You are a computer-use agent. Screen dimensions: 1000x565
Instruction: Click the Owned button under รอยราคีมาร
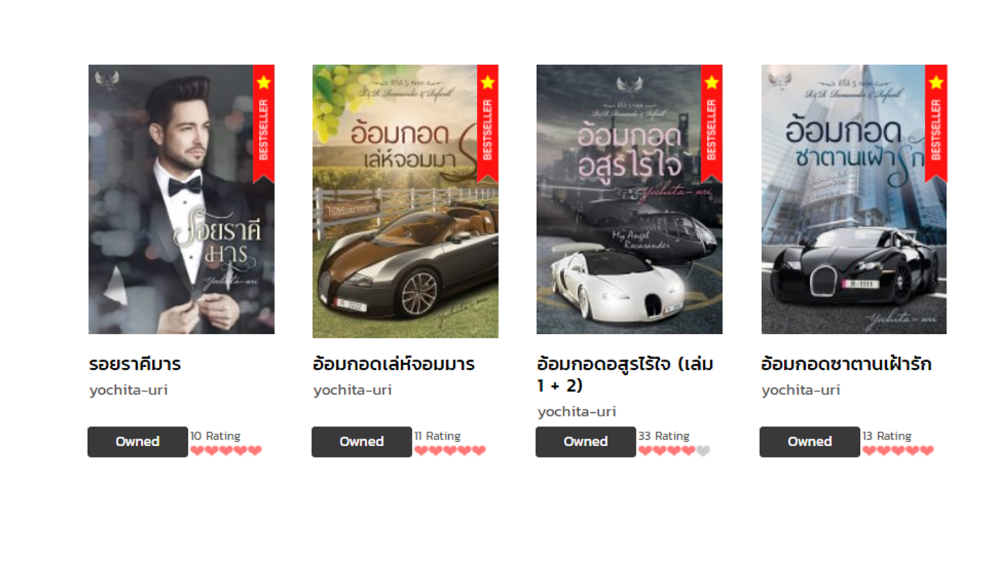[138, 442]
